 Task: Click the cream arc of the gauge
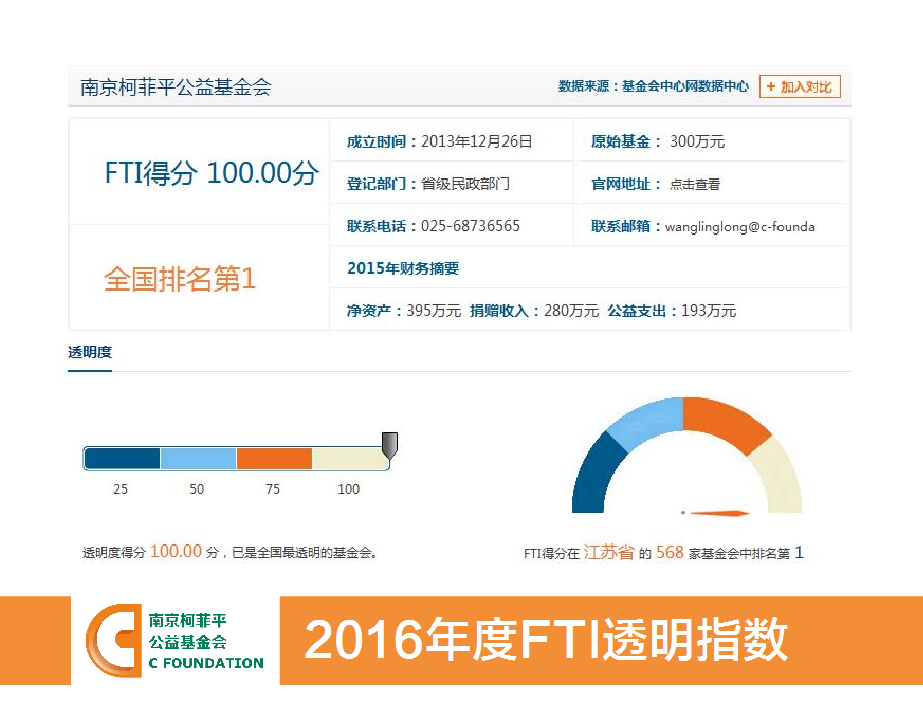point(779,477)
